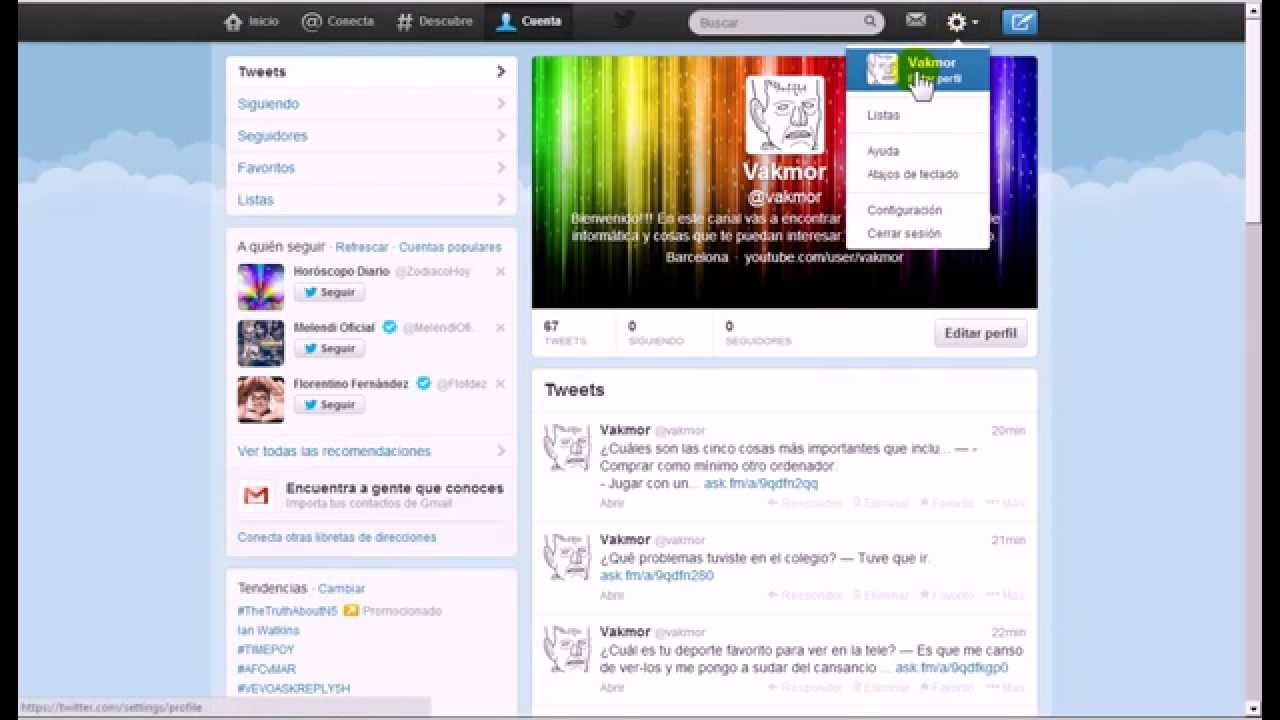The width and height of the screenshot is (1280, 720).
Task: Open Florentino Fernández avatar thumbnail
Action: click(261, 399)
